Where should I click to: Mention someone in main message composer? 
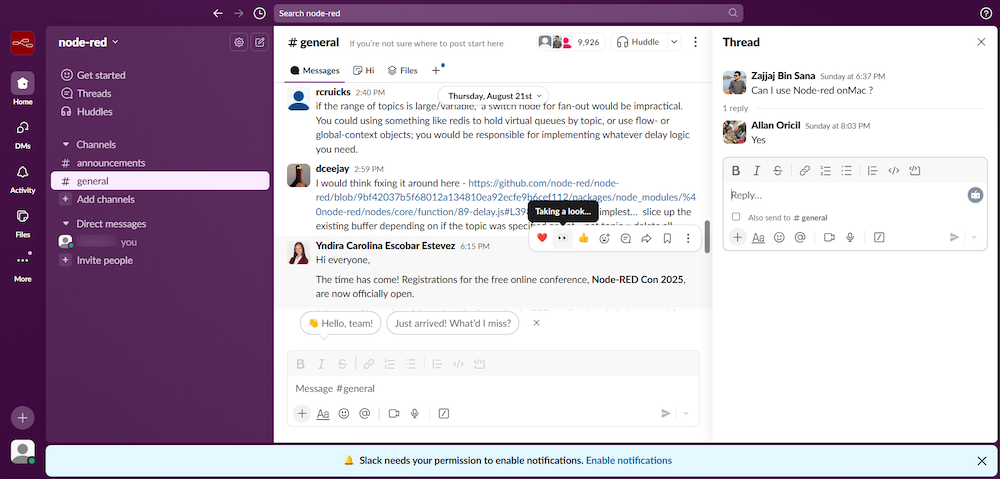pyautogui.click(x=365, y=413)
